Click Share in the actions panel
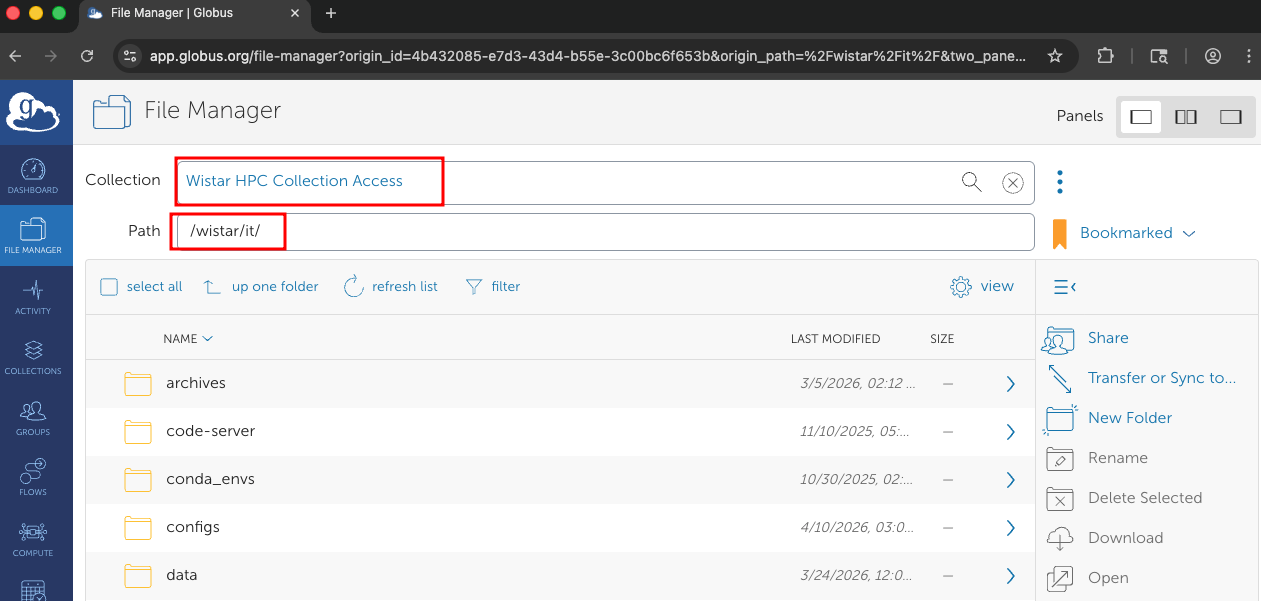 (1108, 338)
